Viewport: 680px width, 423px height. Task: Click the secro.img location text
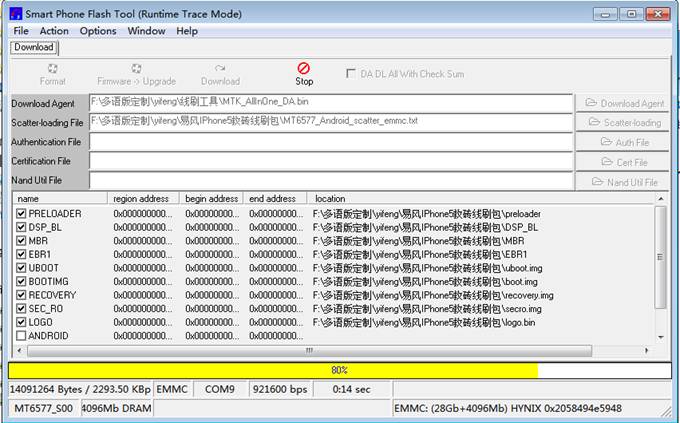click(427, 309)
